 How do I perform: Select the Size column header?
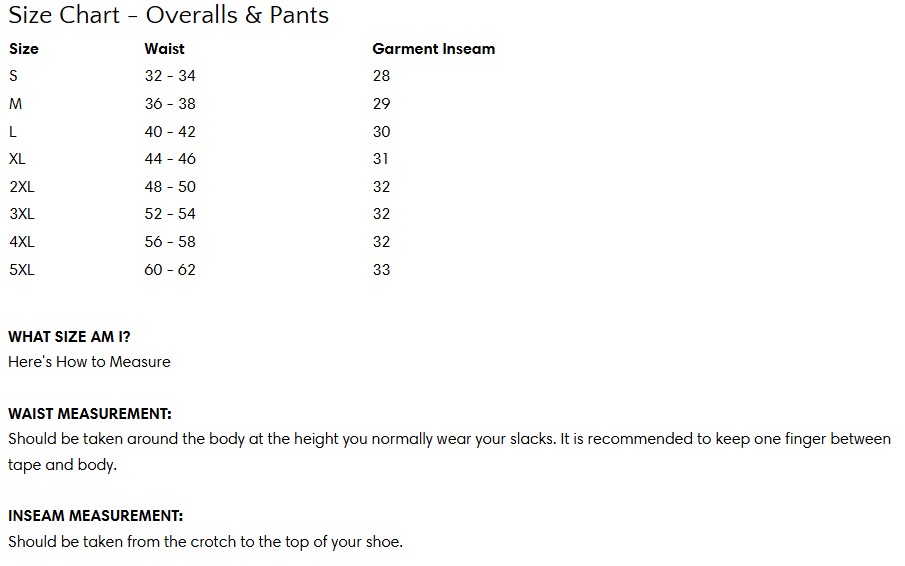pos(24,49)
